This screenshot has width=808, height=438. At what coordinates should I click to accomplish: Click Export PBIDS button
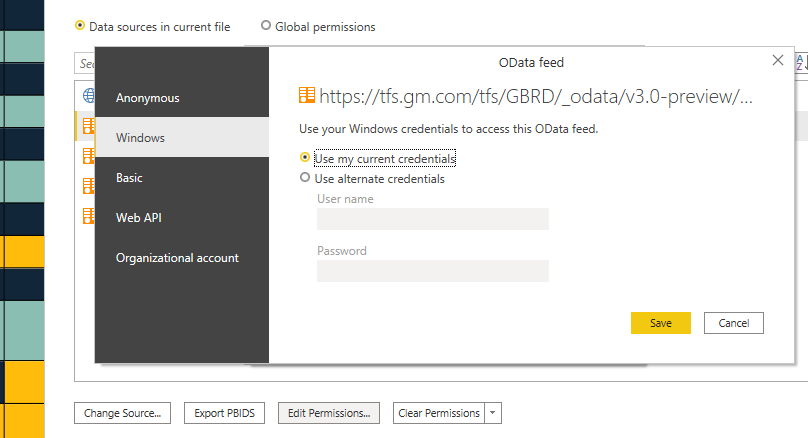click(224, 413)
